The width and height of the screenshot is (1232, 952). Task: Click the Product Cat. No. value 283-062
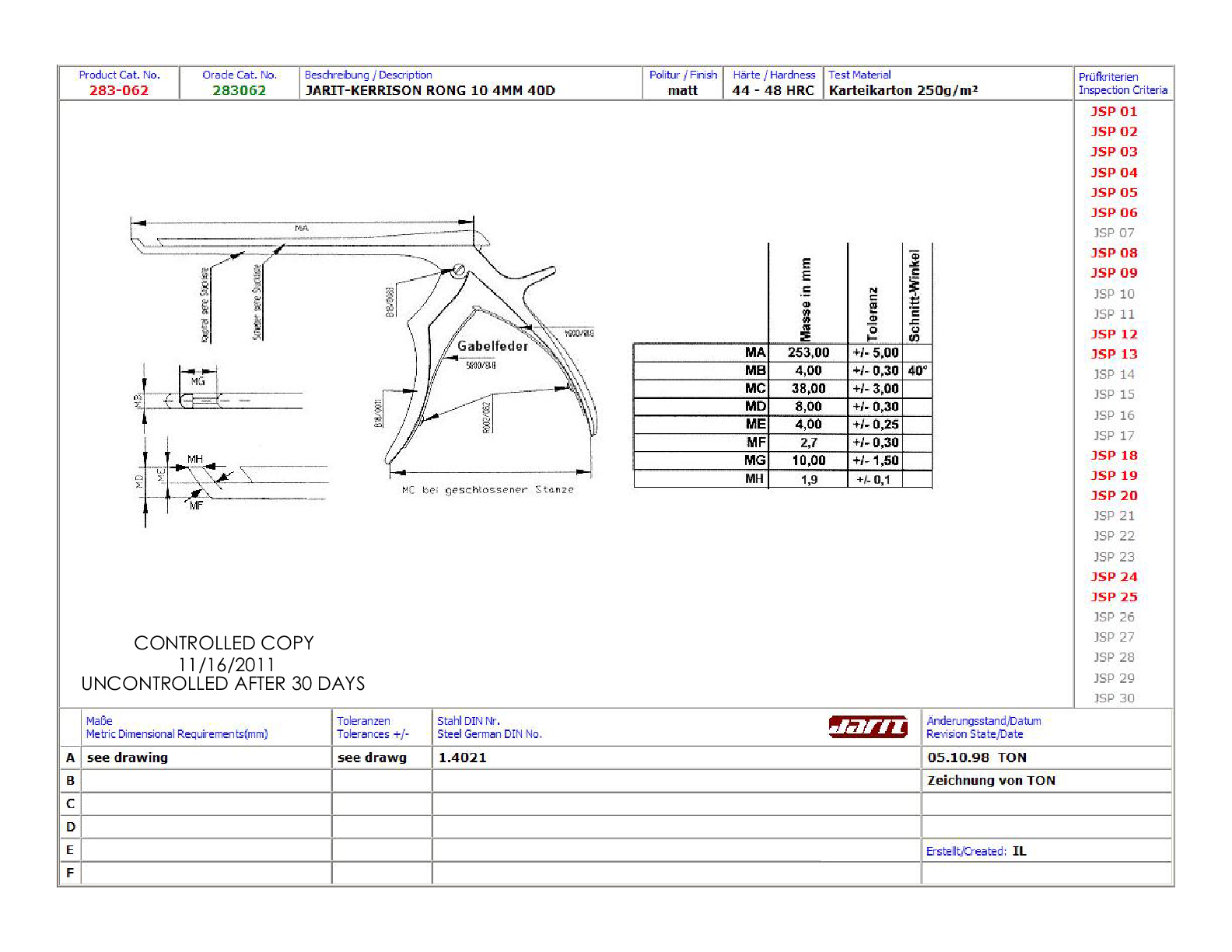[x=119, y=90]
